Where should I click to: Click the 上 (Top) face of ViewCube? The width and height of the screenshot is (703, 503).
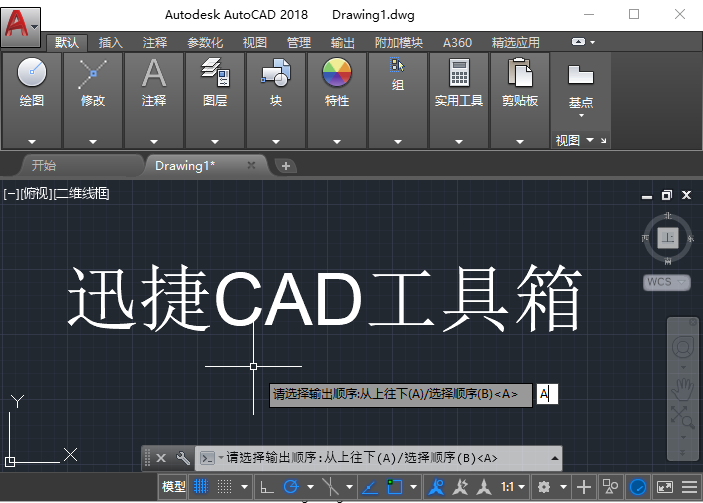tap(668, 238)
